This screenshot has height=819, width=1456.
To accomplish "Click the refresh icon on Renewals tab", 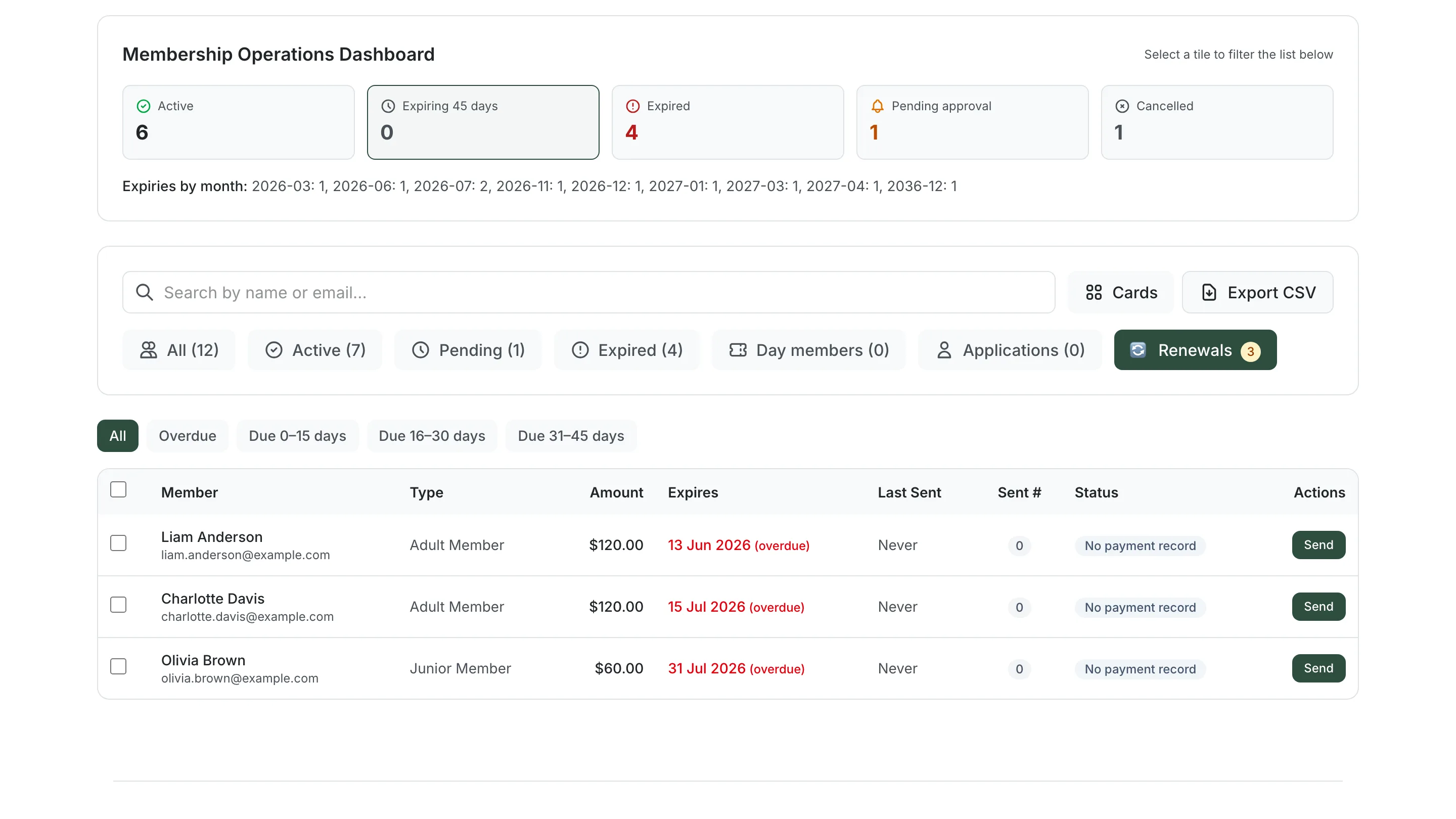I will [1138, 350].
